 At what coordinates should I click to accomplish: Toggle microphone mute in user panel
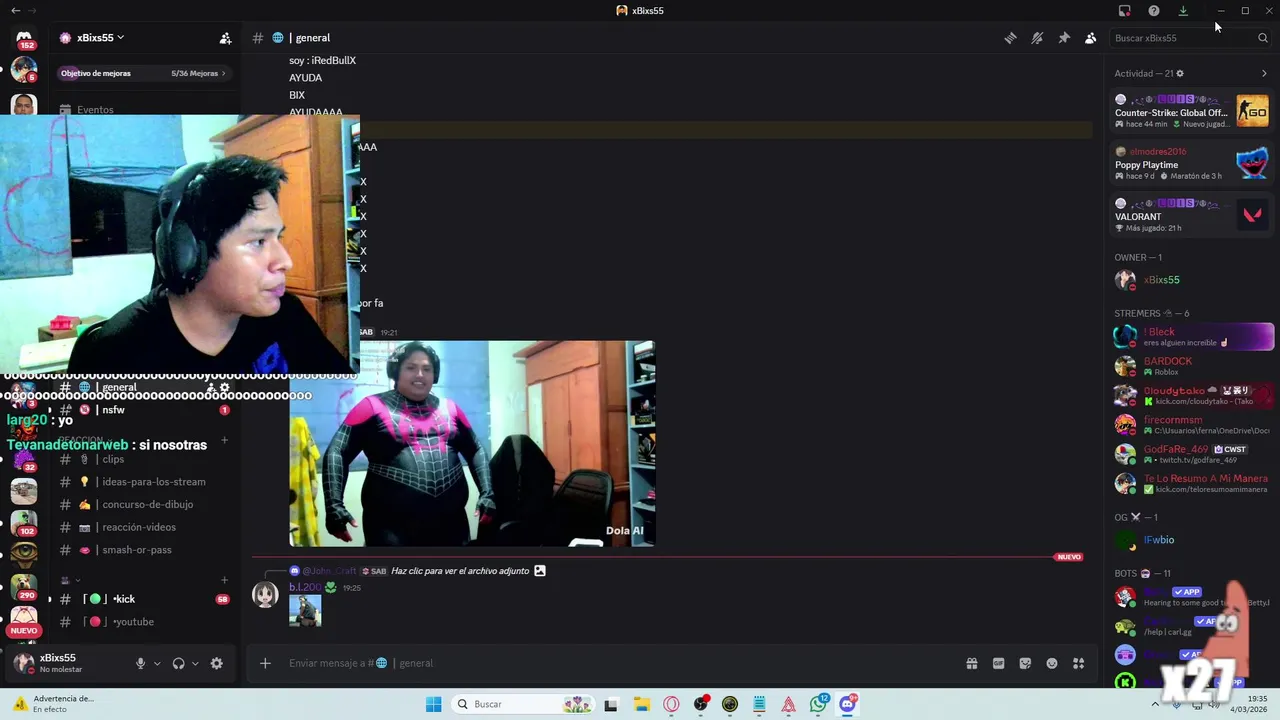[x=141, y=663]
